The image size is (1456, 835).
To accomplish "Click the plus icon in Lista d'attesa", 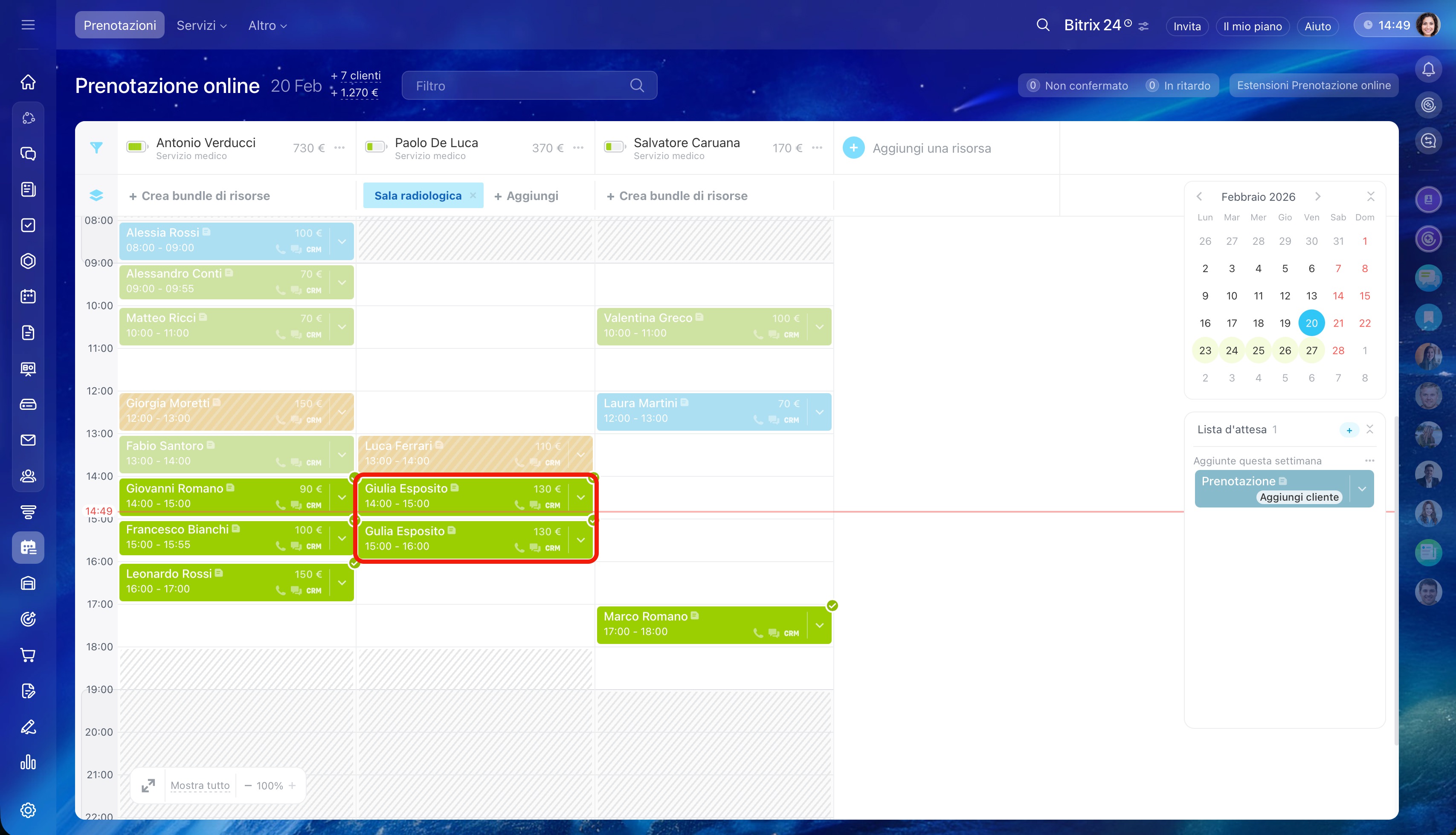I will click(1349, 430).
